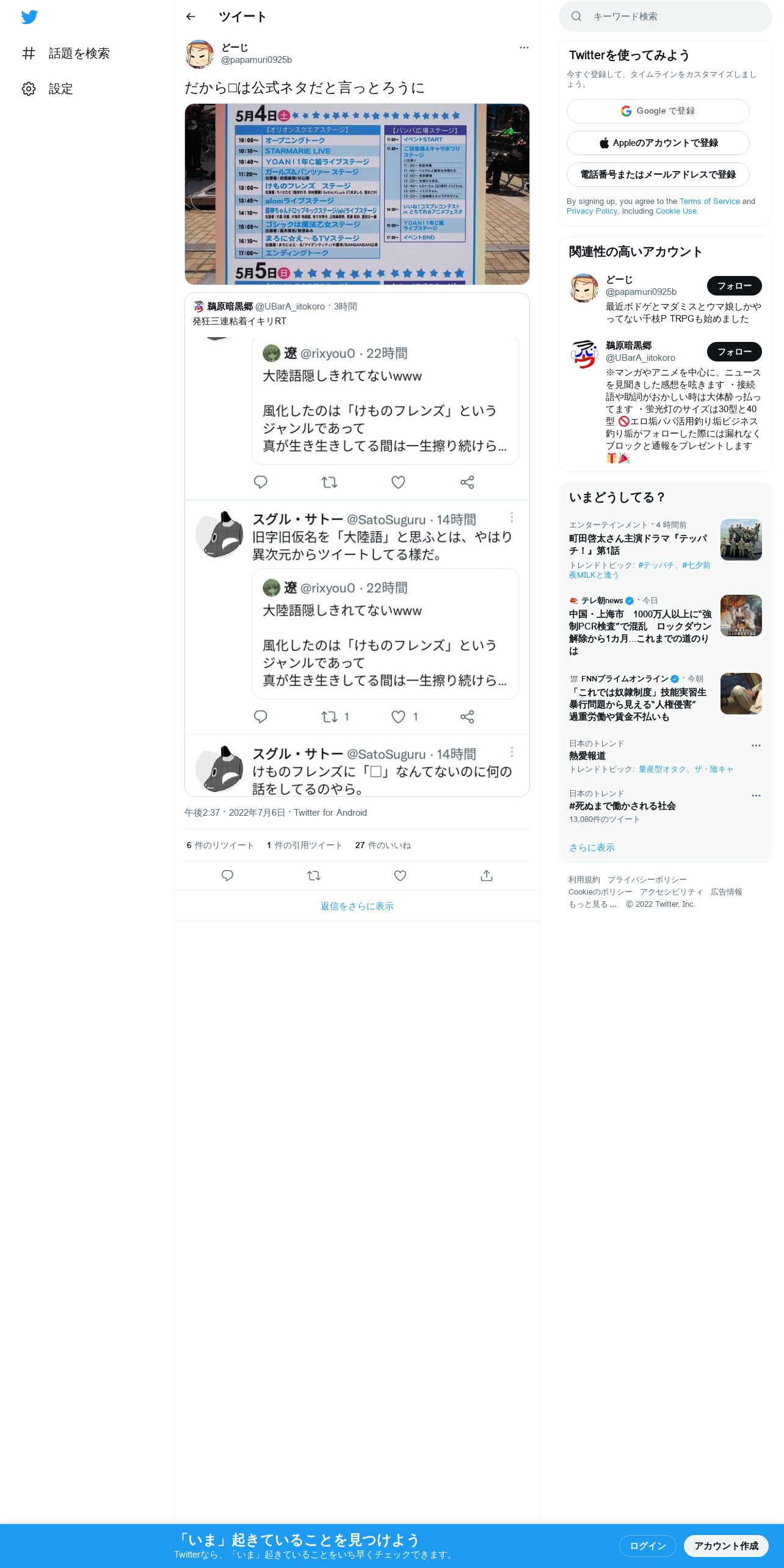Viewport: 784px width, 1568px height.
Task: Like the tweet with the heart icon
Action: (400, 876)
